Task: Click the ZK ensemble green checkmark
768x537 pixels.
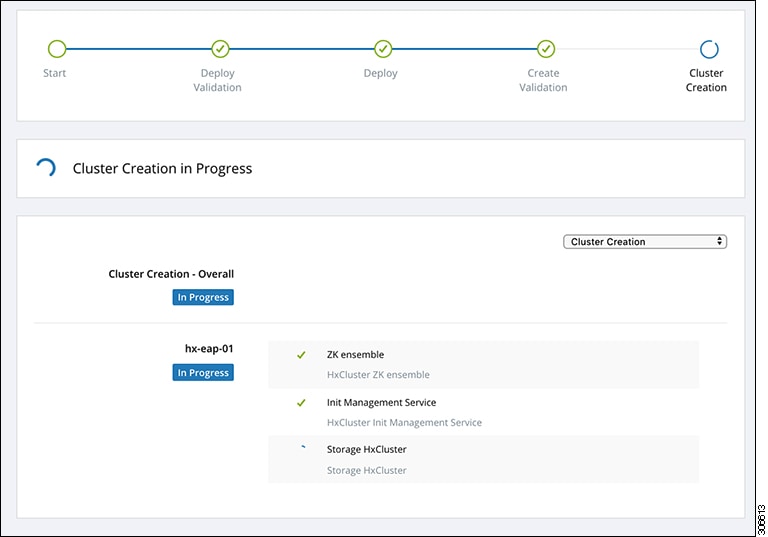Action: coord(301,355)
